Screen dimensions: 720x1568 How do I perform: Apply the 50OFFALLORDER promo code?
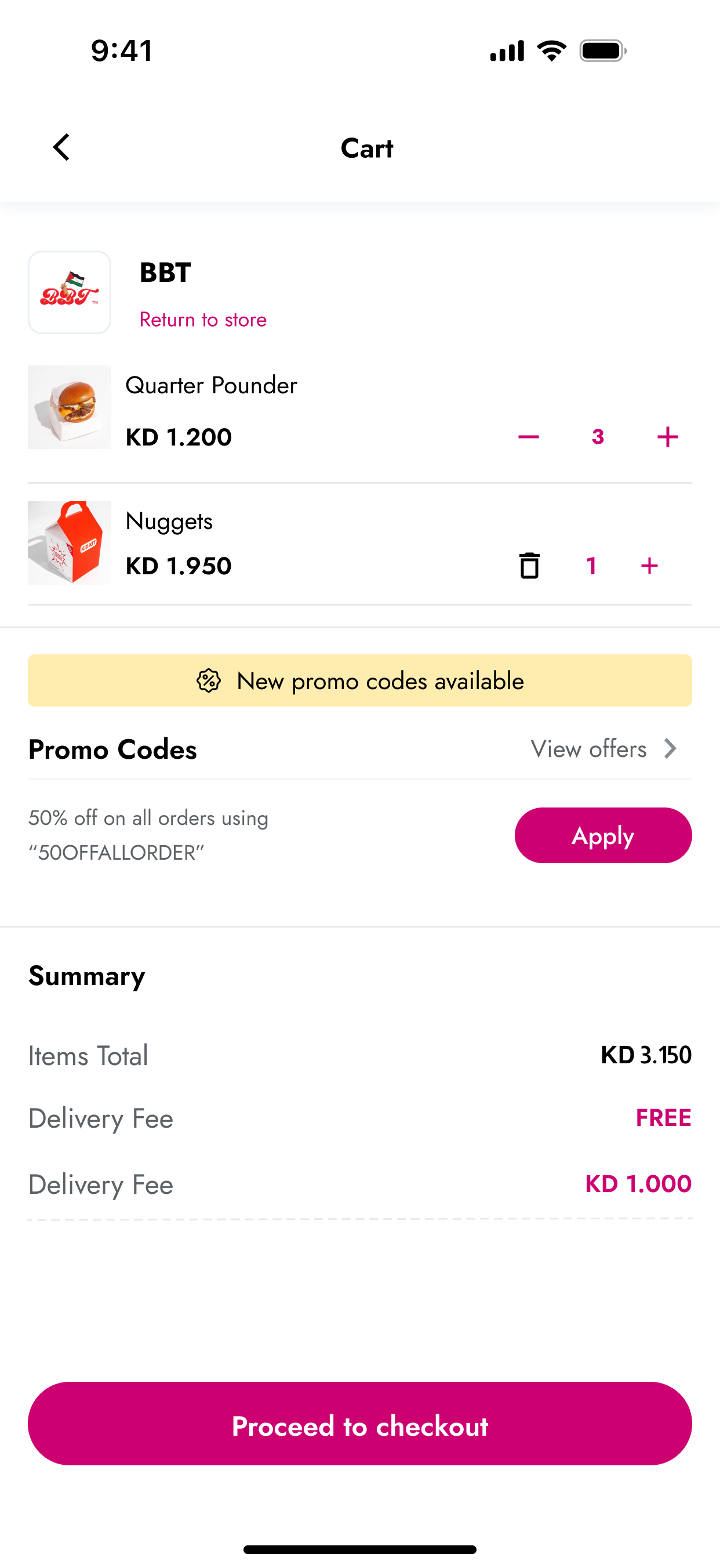(603, 835)
